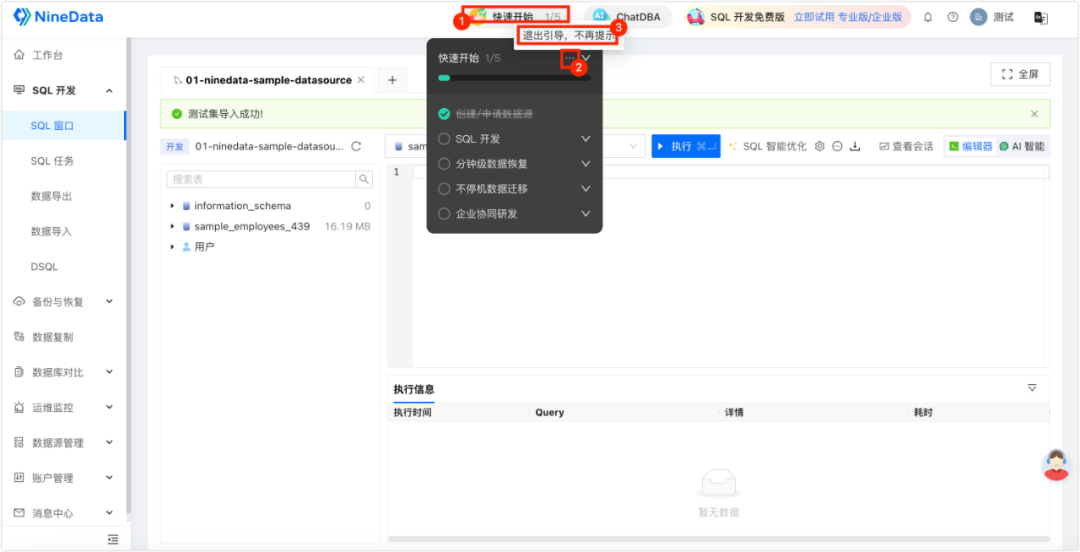Click in the 搜索表 search field

tap(261, 179)
